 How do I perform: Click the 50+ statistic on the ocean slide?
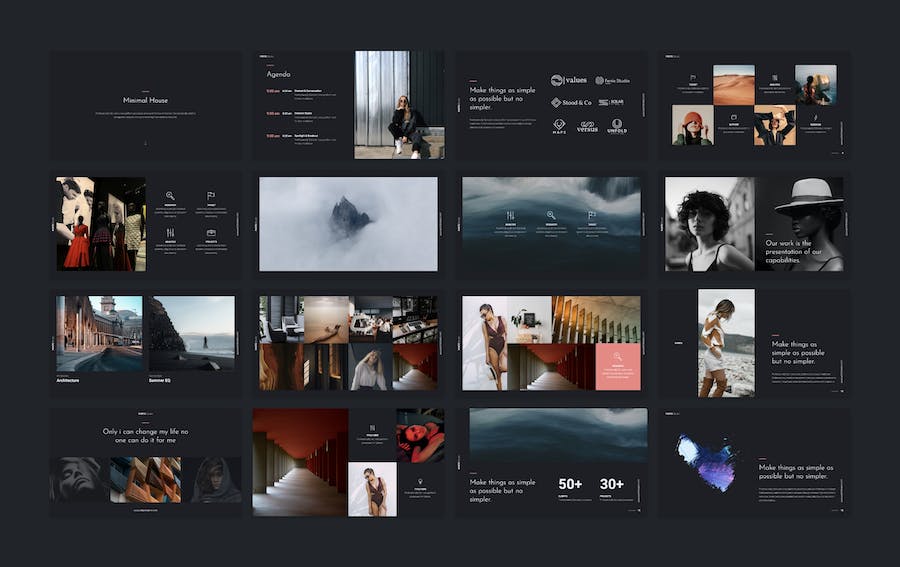pos(570,485)
